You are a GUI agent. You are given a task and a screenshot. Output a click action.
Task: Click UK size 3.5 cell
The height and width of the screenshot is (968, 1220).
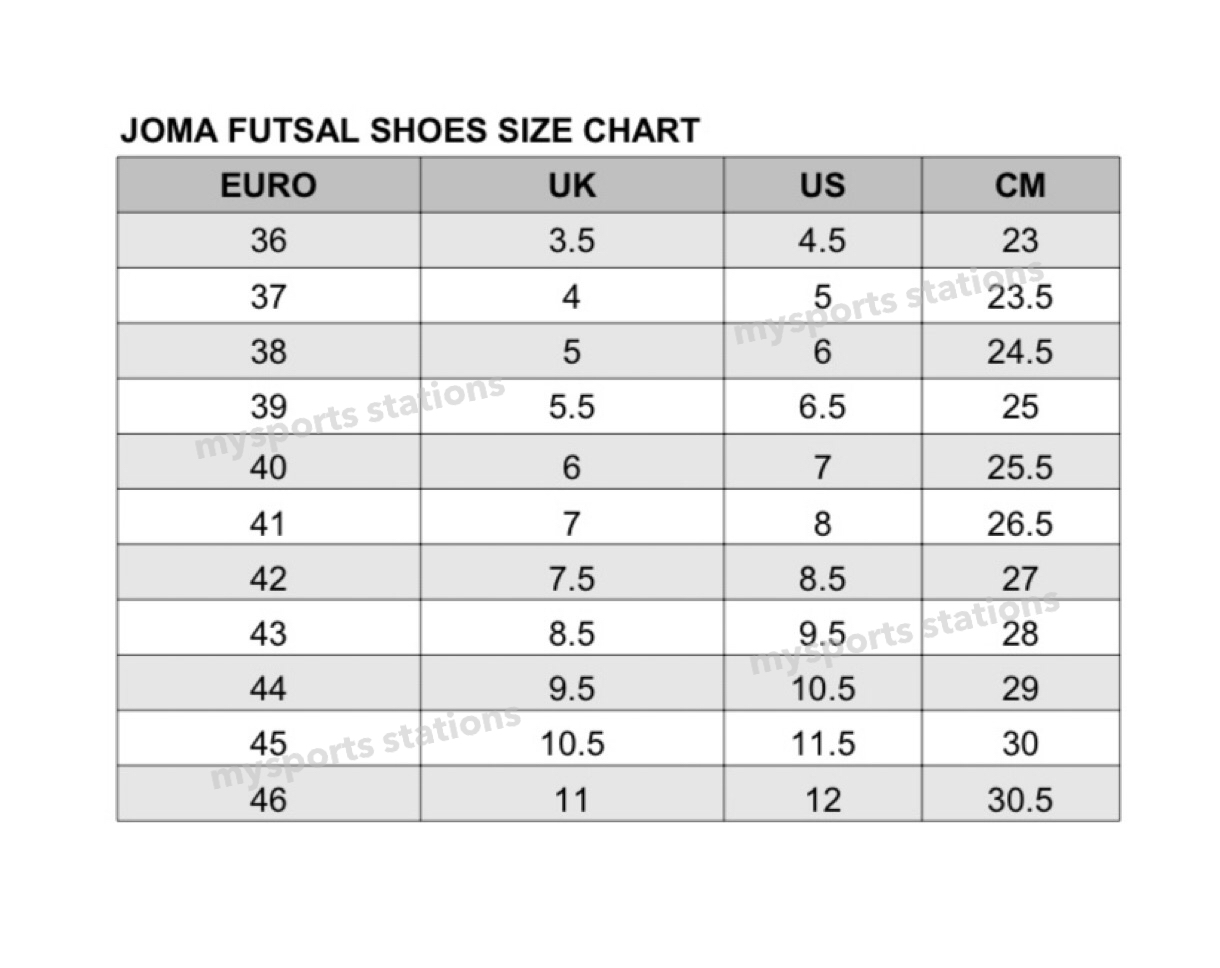pyautogui.click(x=572, y=240)
